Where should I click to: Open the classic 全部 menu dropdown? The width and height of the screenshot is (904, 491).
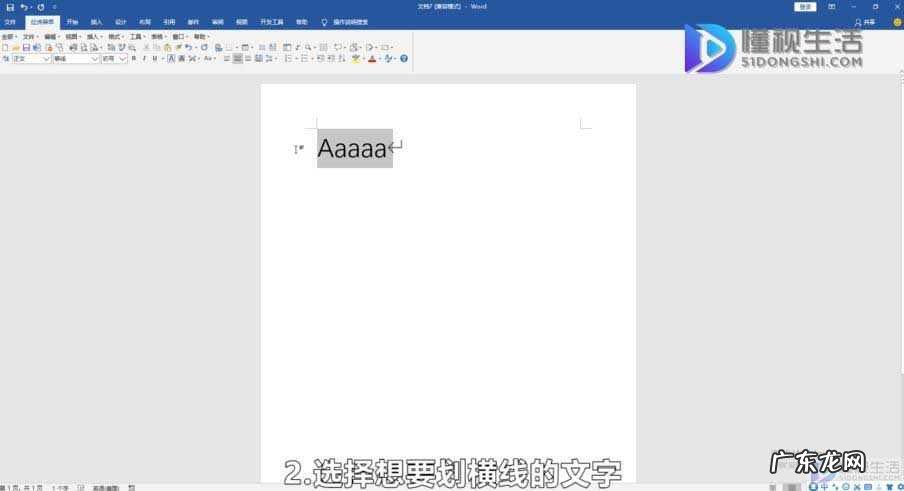coord(9,37)
